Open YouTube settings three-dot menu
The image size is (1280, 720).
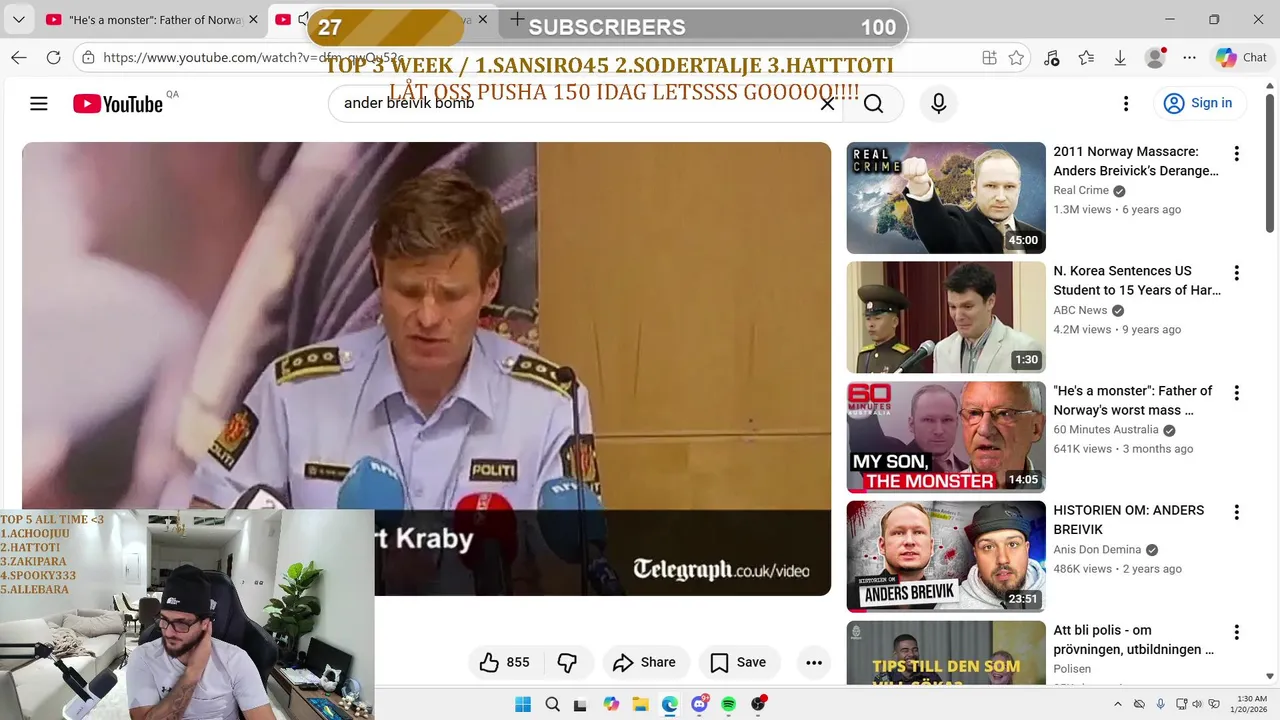point(1126,103)
